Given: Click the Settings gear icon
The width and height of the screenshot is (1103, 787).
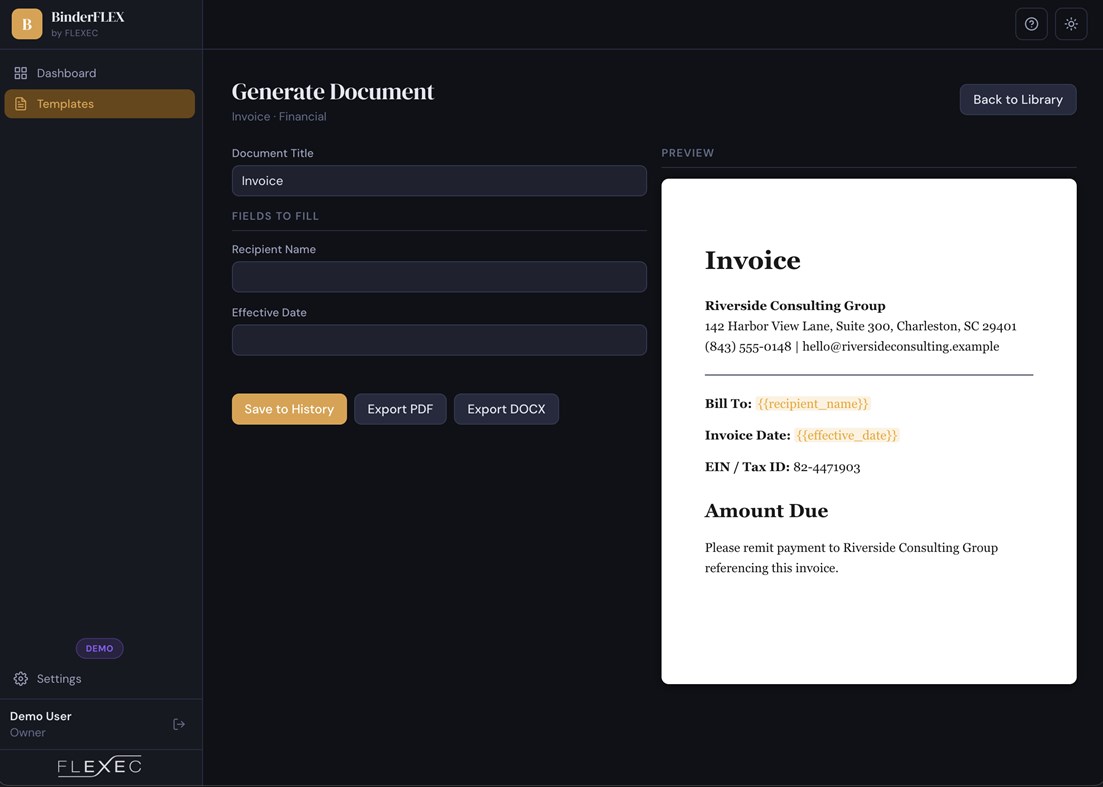Looking at the screenshot, I should click(21, 679).
